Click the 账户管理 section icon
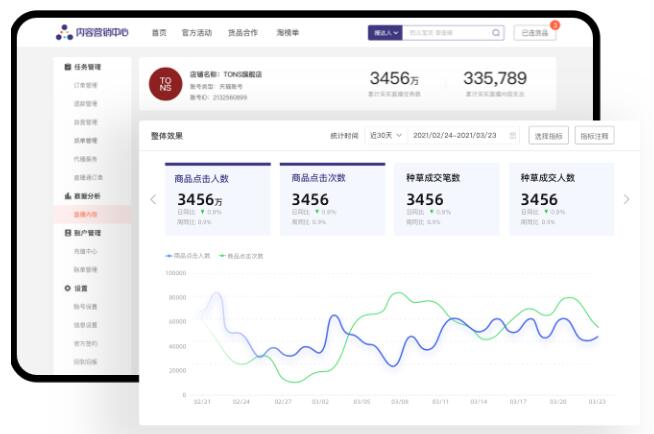The height and width of the screenshot is (434, 654). click(68, 233)
